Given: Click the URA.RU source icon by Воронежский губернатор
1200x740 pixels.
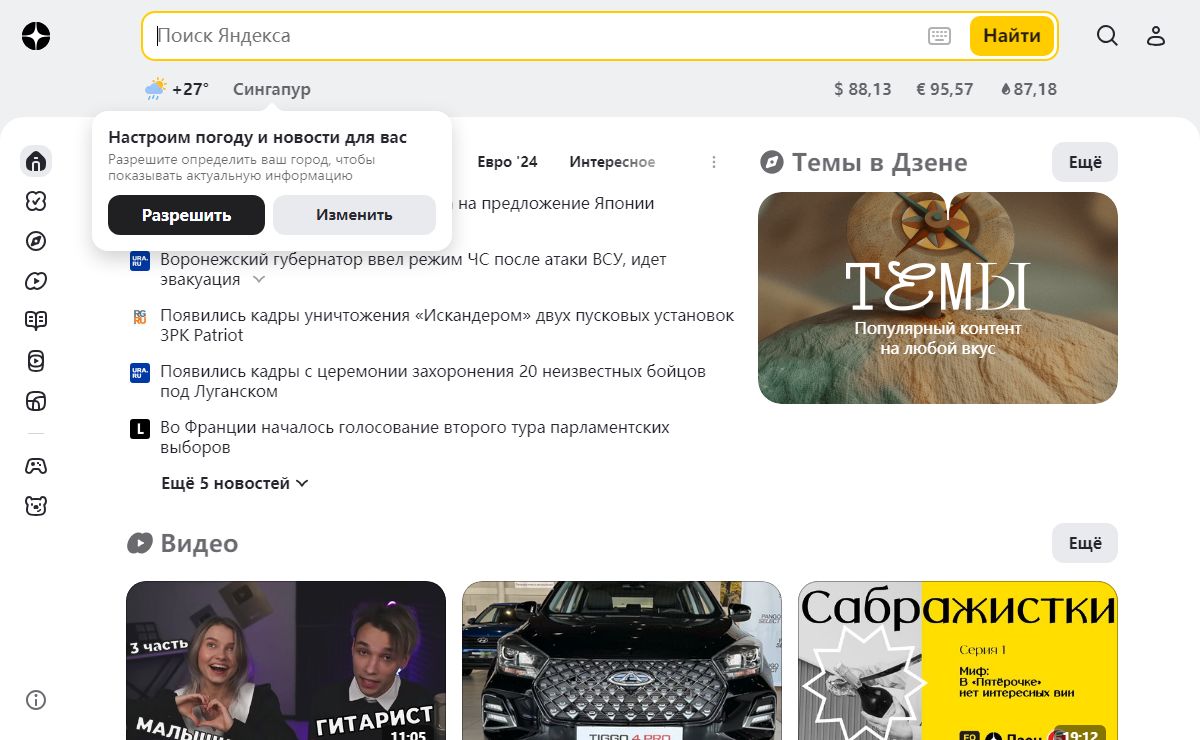Looking at the screenshot, I should pyautogui.click(x=140, y=260).
